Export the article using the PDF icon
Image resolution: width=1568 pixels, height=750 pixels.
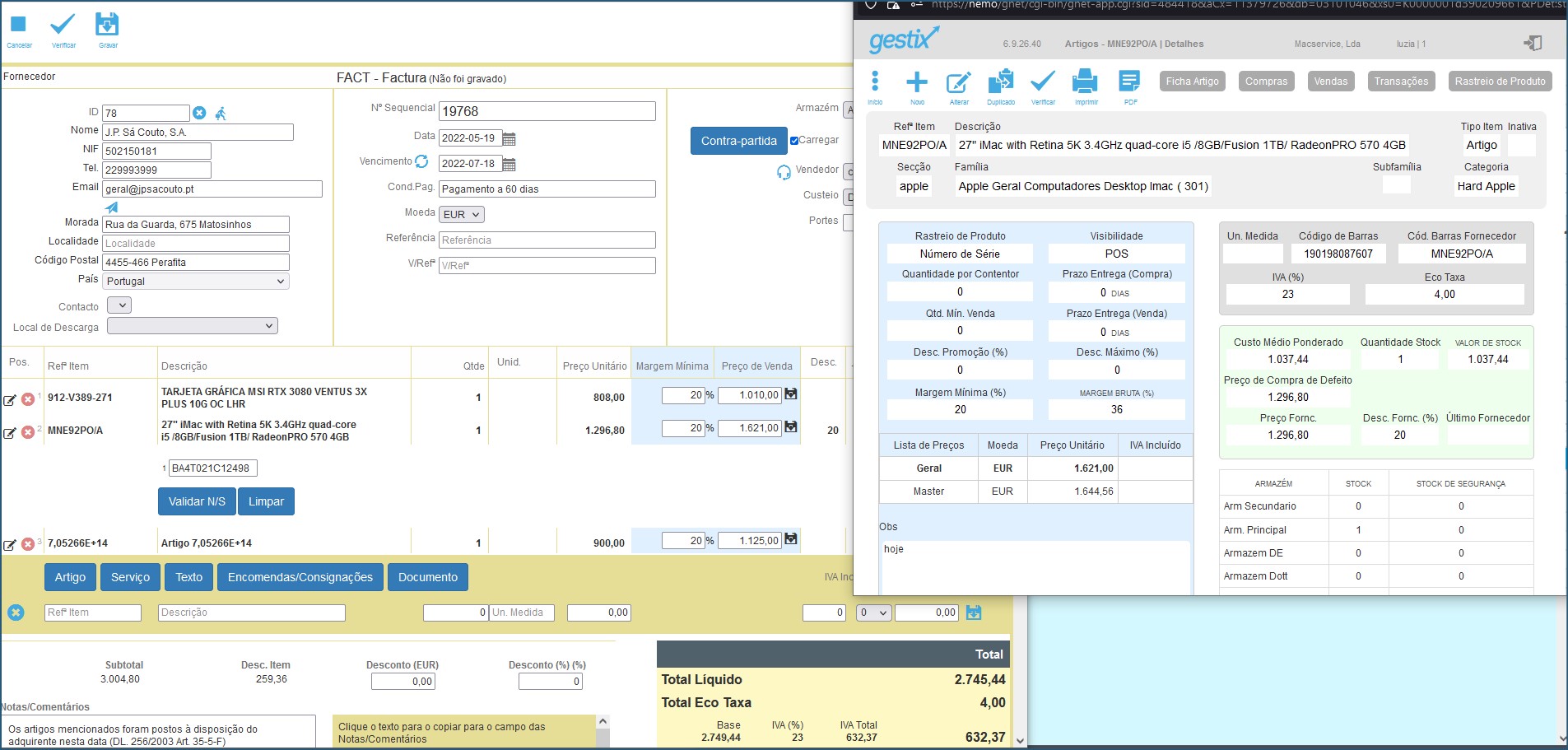pos(1129,82)
